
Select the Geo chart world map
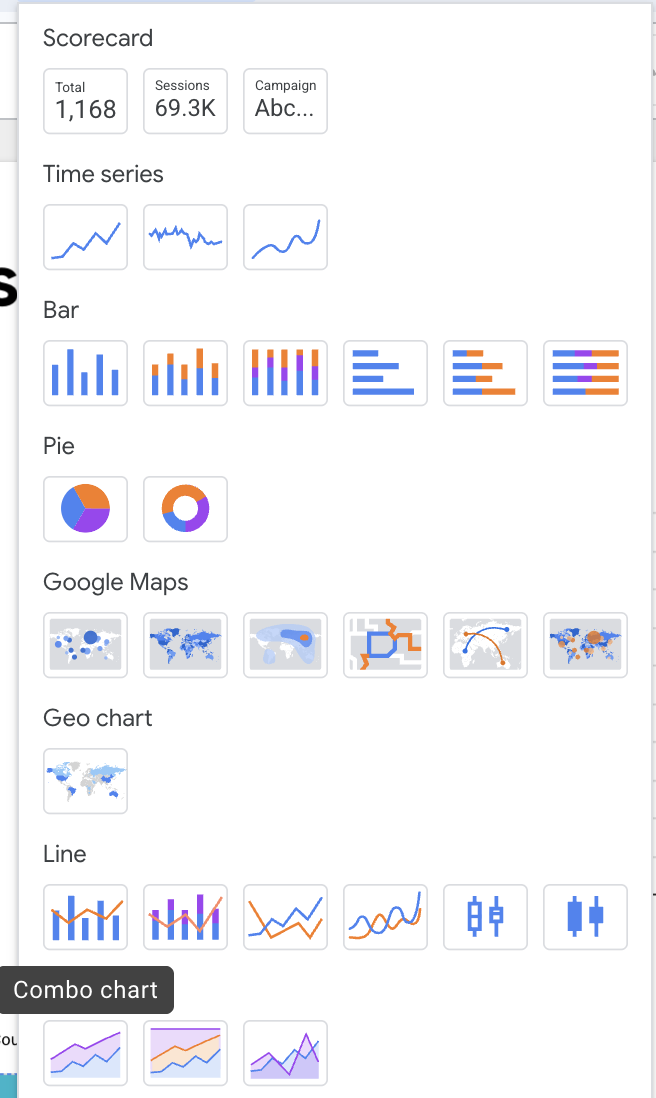(85, 781)
